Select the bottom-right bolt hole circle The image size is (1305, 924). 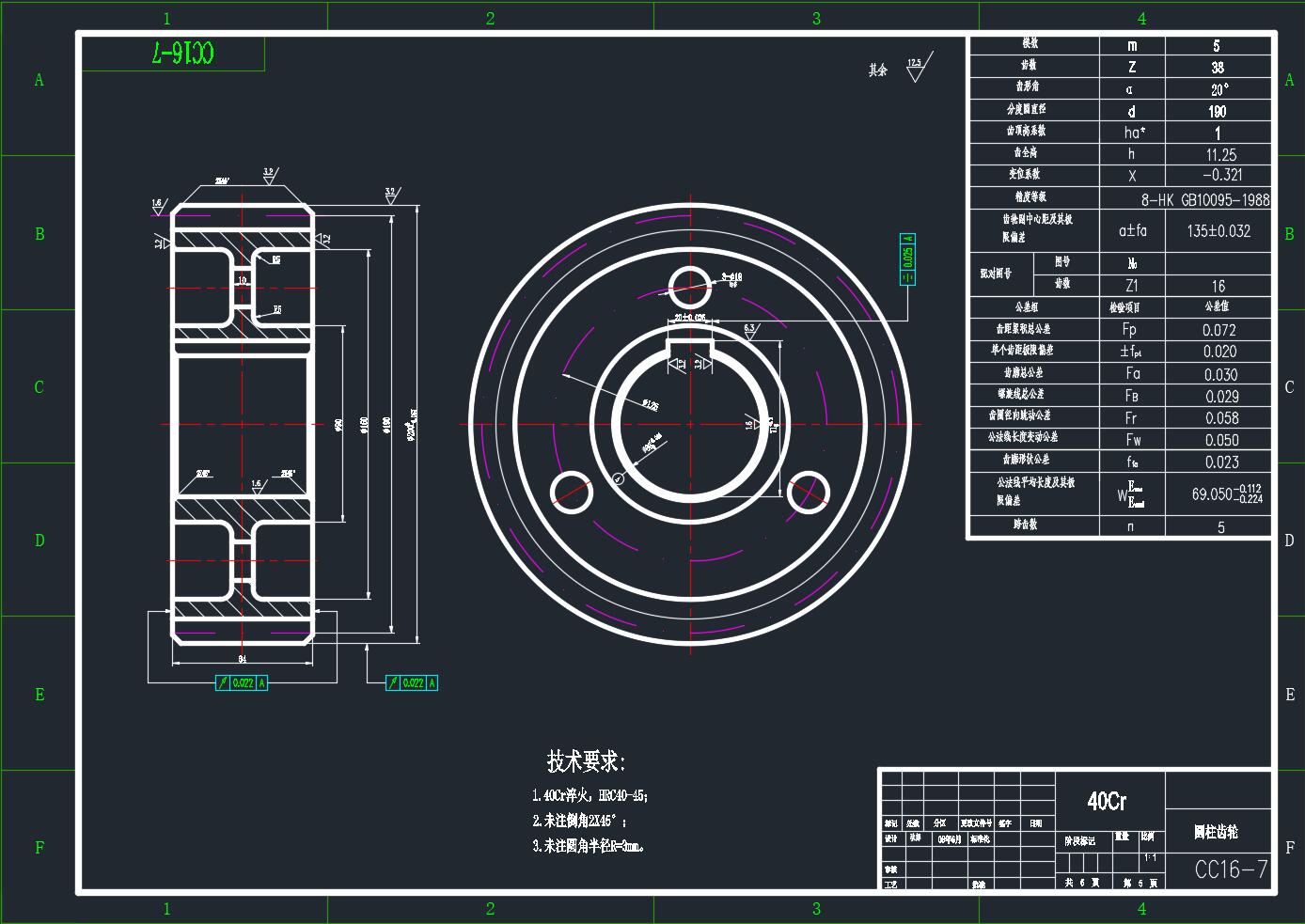808,493
